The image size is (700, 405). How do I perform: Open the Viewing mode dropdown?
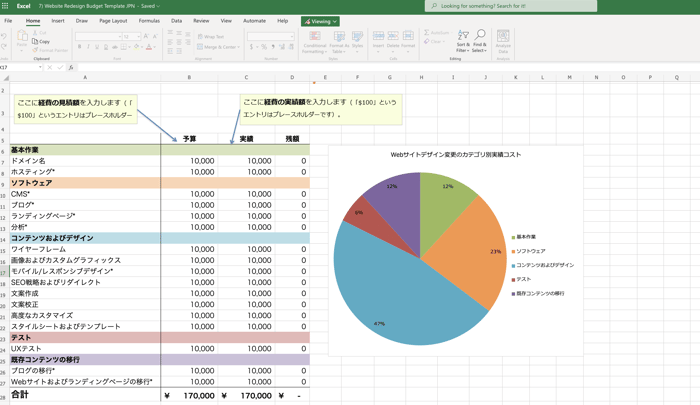pos(321,21)
